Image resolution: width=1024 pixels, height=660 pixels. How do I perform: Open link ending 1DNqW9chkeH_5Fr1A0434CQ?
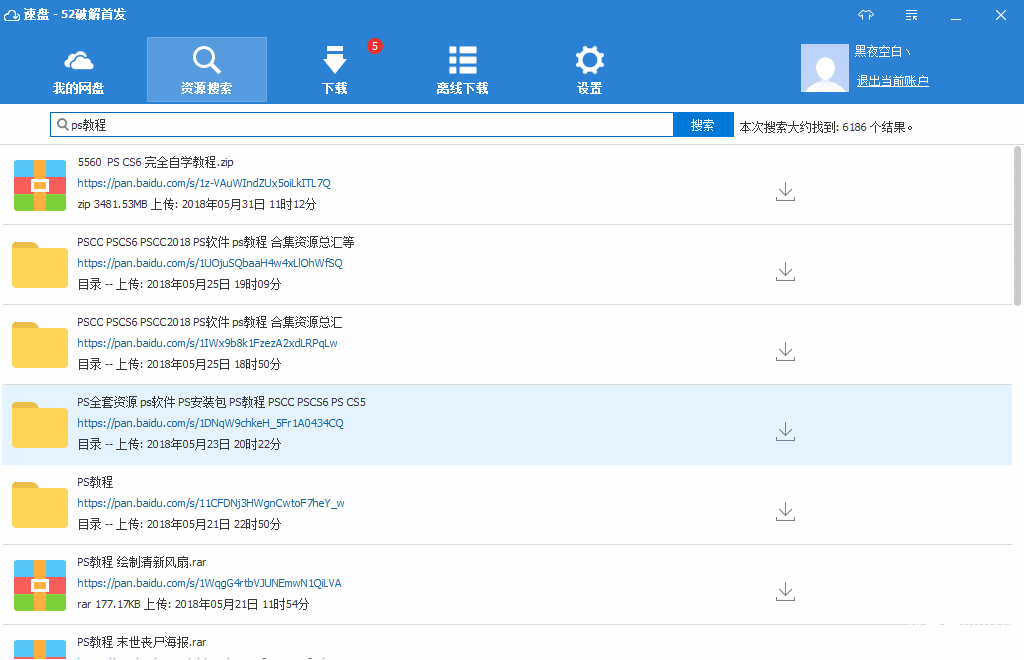(210, 423)
